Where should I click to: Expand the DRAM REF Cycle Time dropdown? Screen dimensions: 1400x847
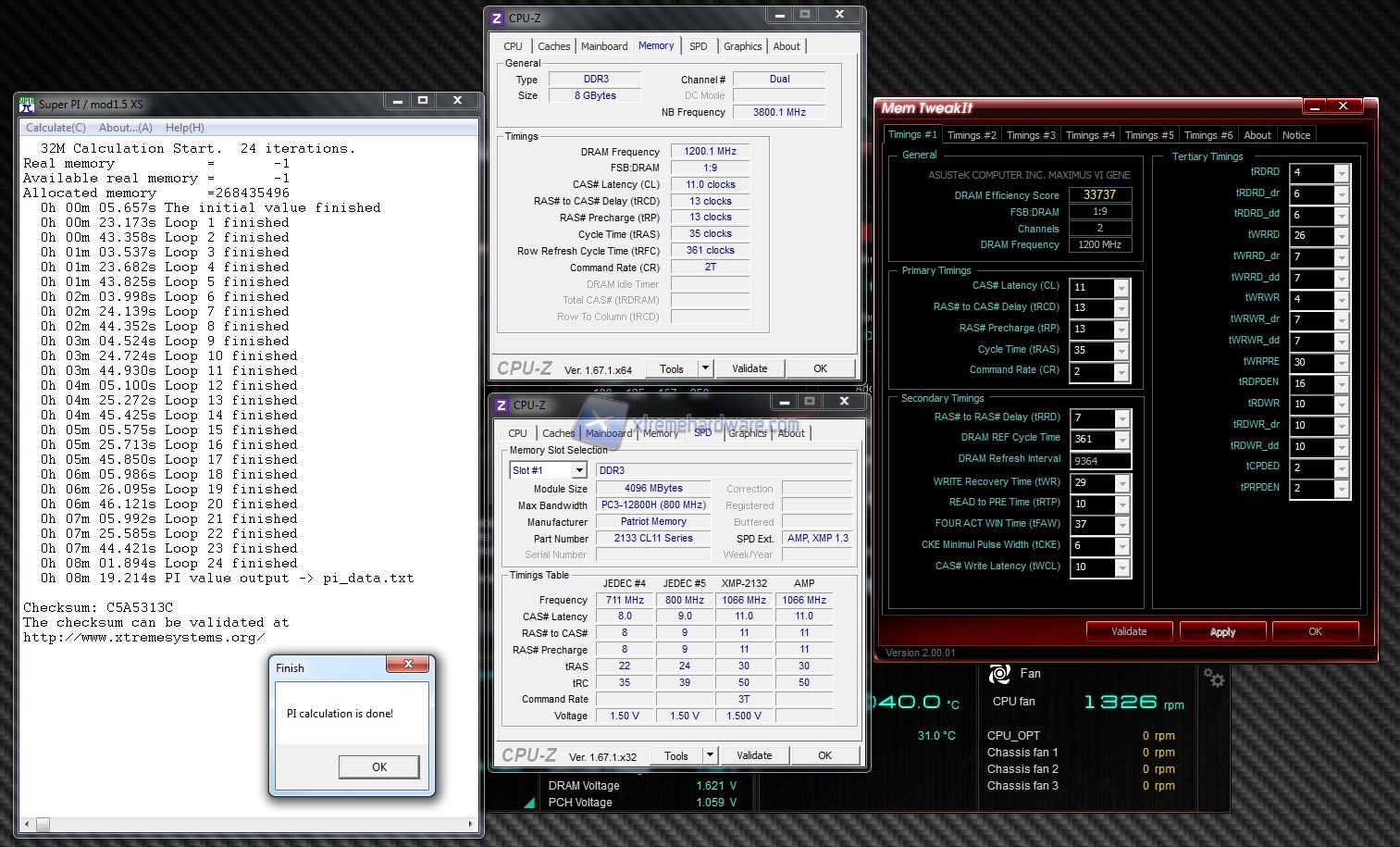[x=1121, y=440]
